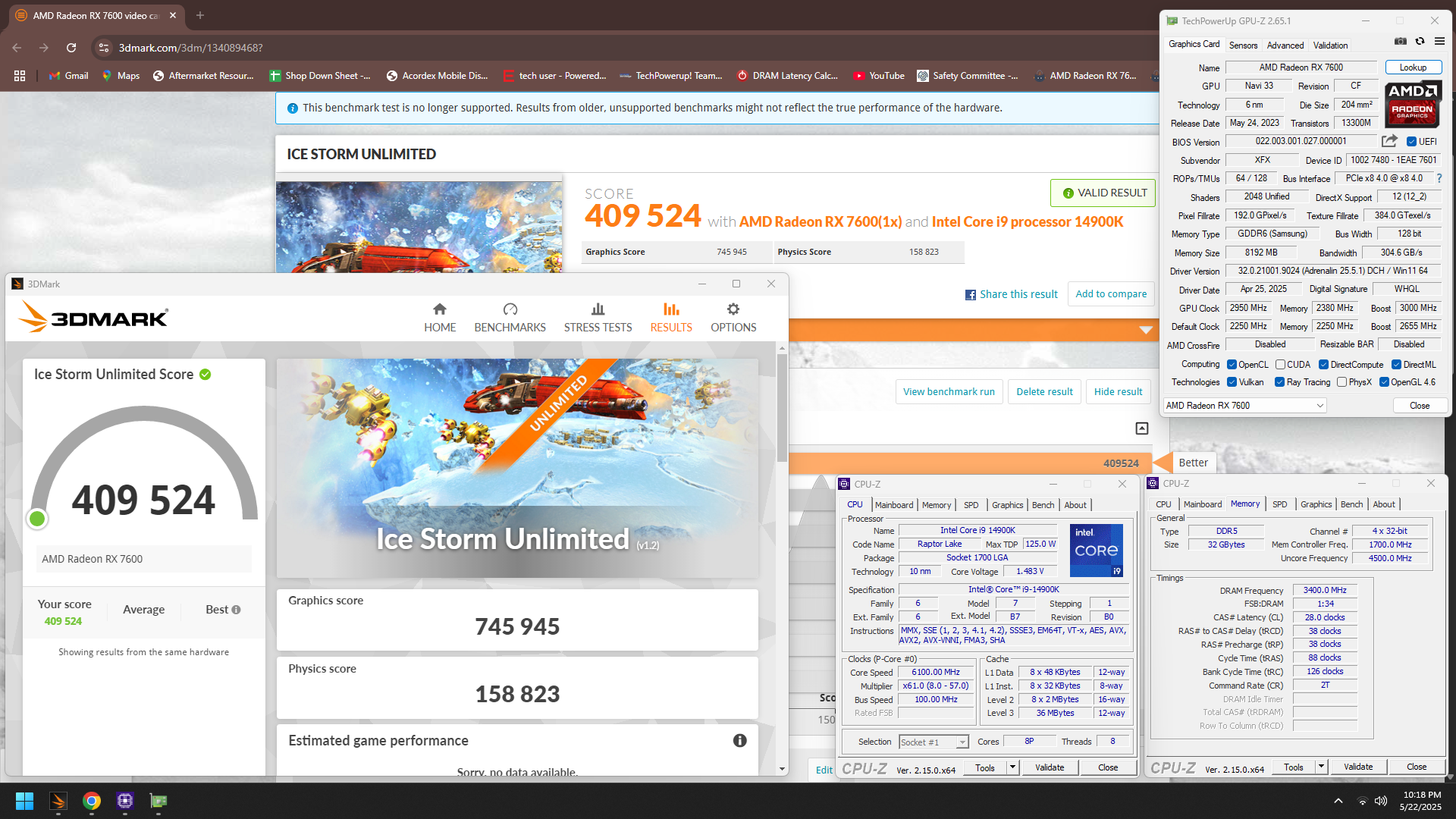Click Add to compare button

coord(1111,294)
